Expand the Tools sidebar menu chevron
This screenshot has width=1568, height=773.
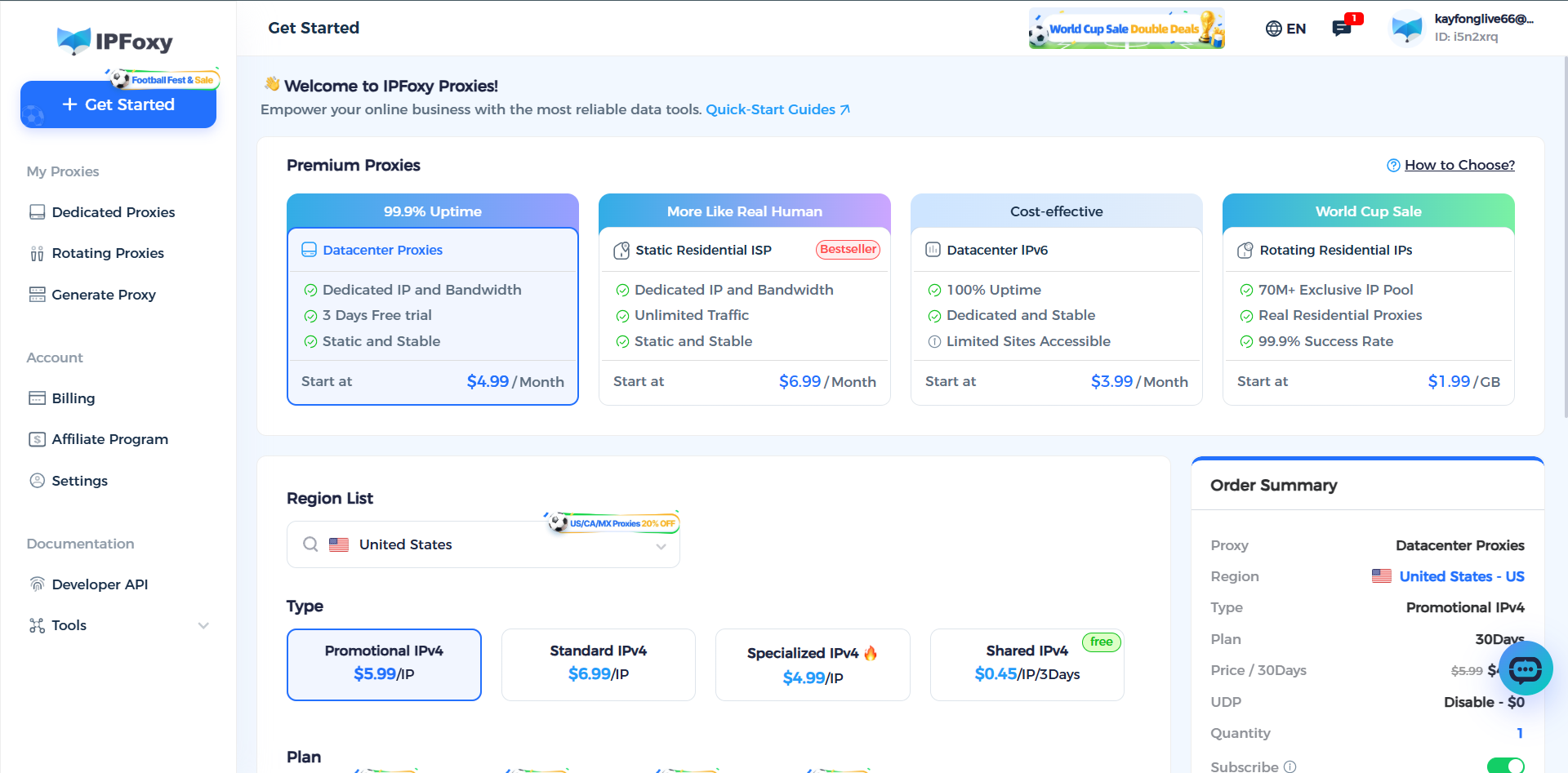(x=204, y=625)
